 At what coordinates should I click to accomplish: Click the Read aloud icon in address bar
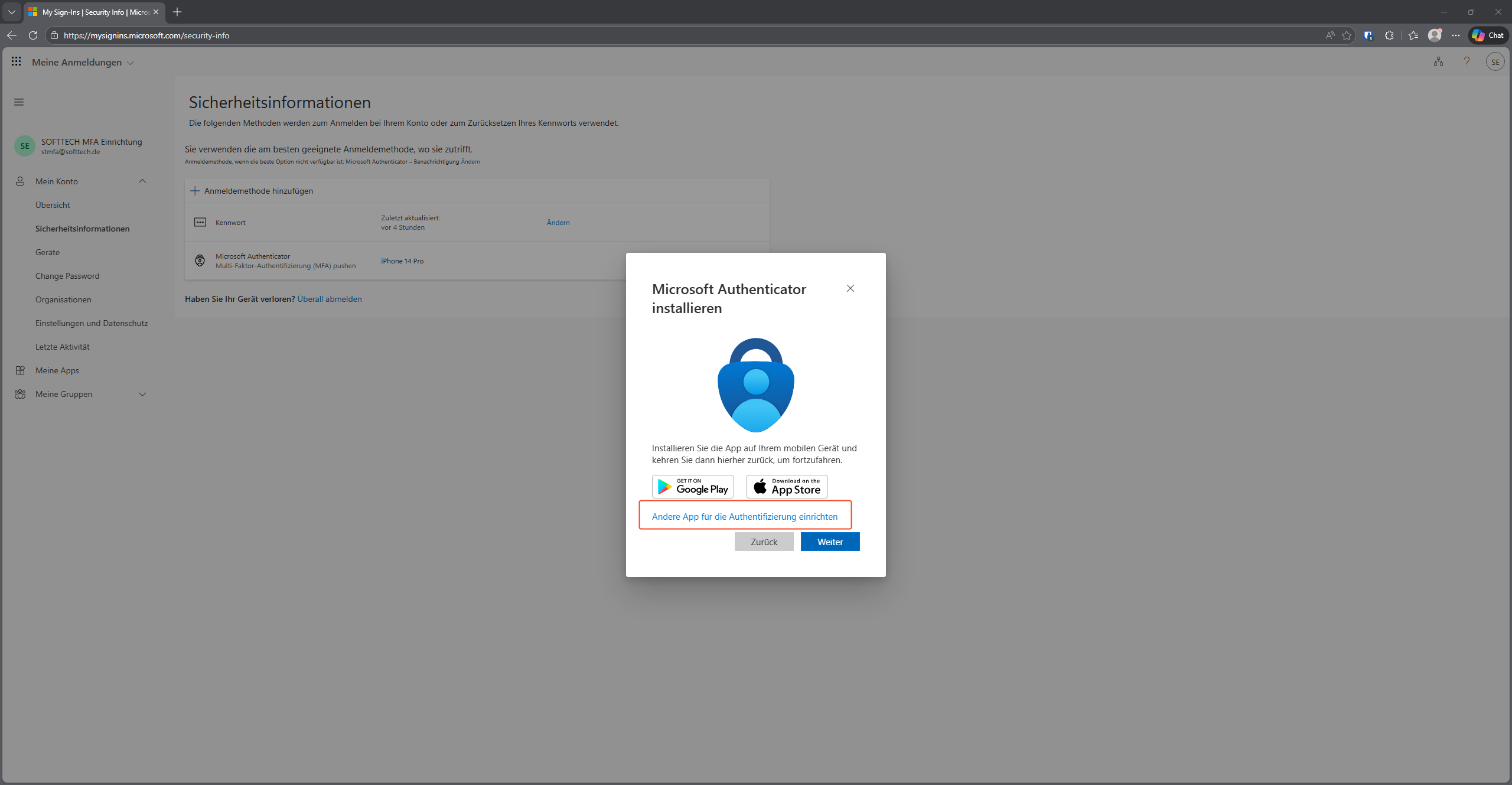click(x=1329, y=35)
